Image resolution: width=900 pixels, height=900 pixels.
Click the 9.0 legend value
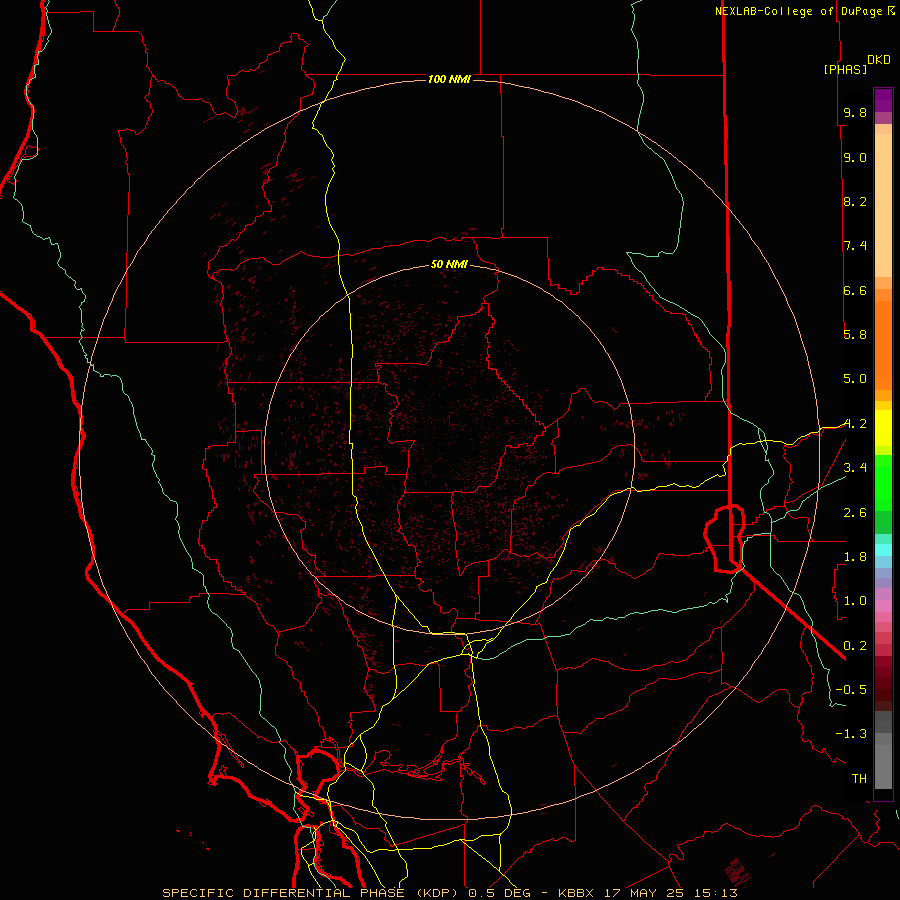[855, 157]
